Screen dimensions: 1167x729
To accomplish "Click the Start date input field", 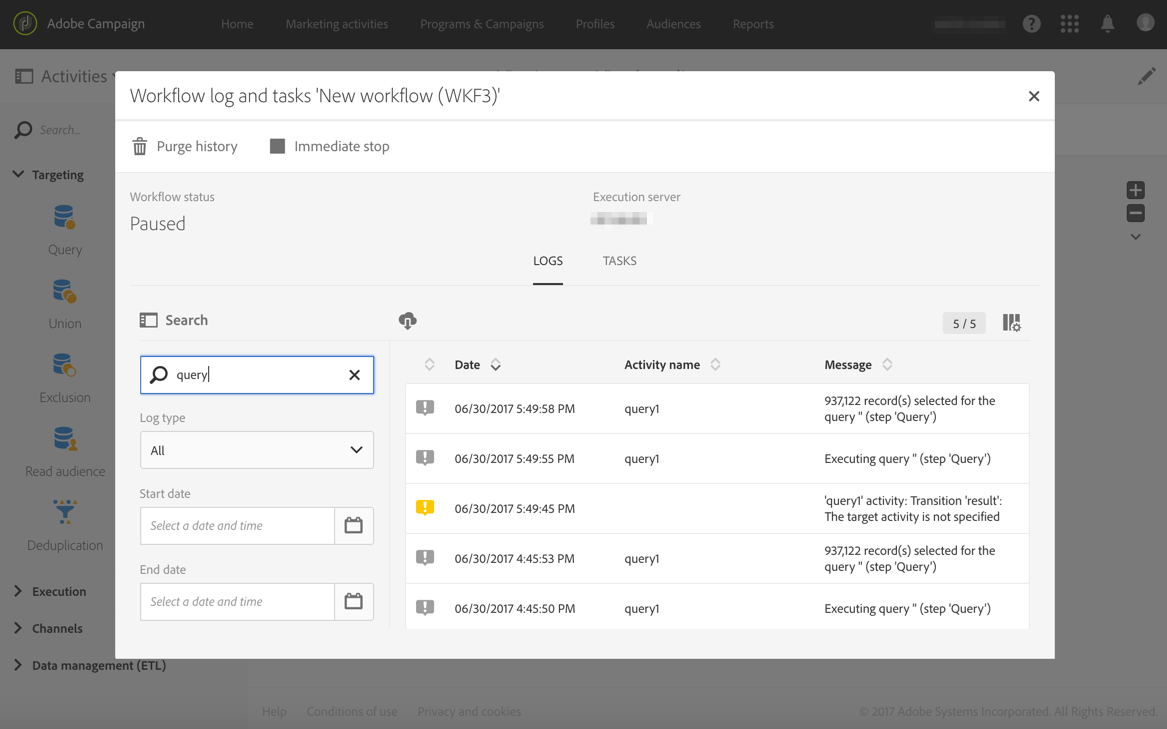I will (x=237, y=526).
